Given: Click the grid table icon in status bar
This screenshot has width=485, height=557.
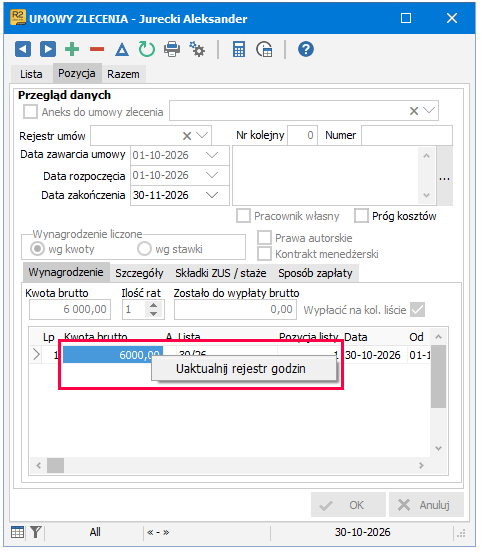Looking at the screenshot, I should click(x=17, y=532).
